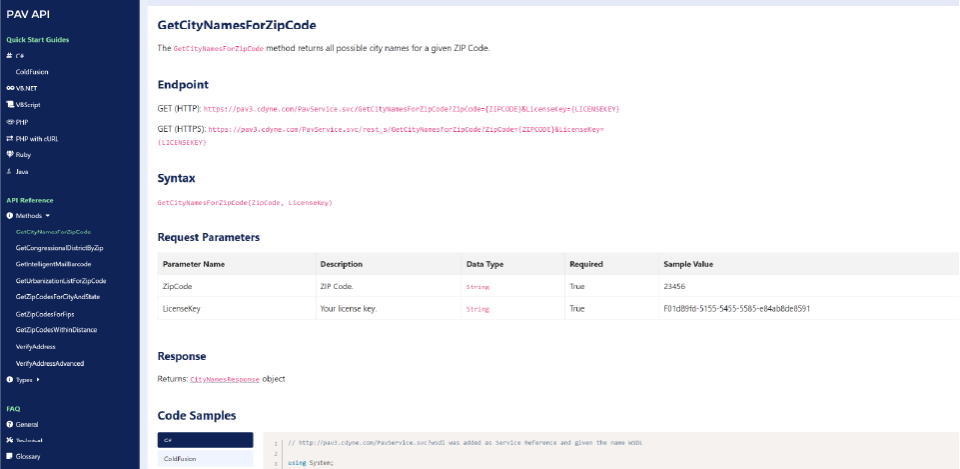The height and width of the screenshot is (469, 960).
Task: Open VerifyAddress method page
Action: (36, 347)
